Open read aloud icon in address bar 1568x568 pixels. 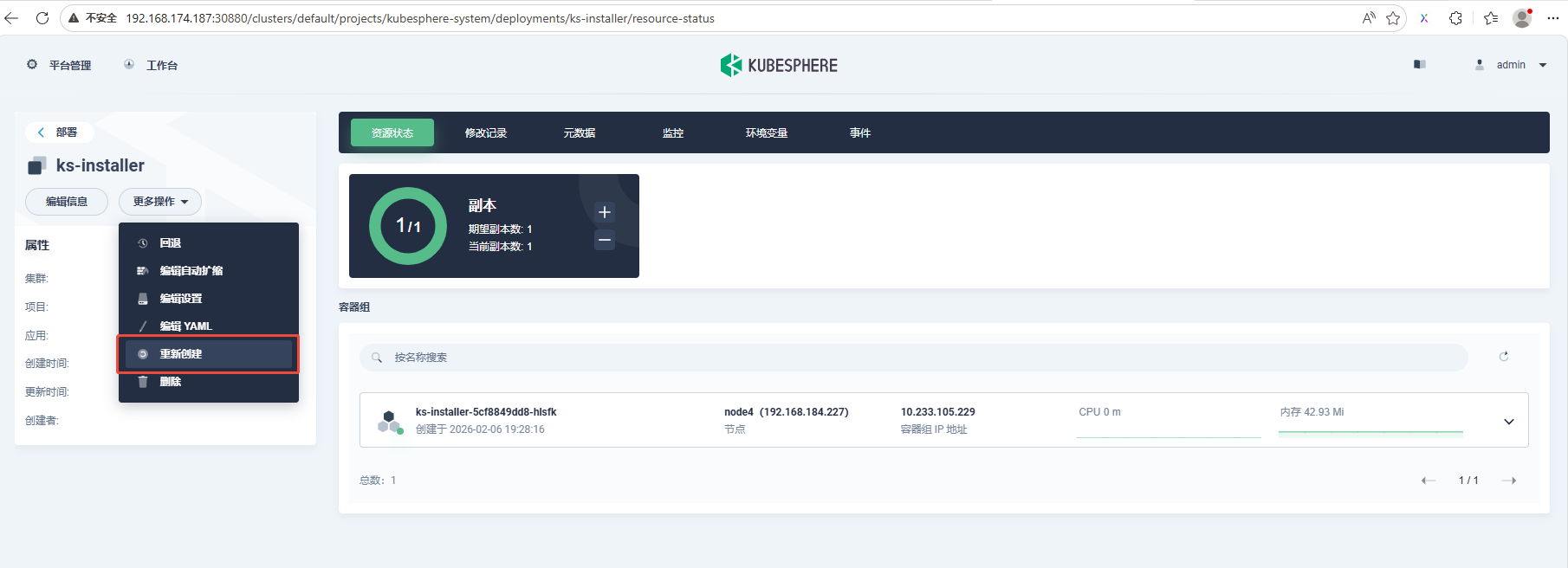1369,18
